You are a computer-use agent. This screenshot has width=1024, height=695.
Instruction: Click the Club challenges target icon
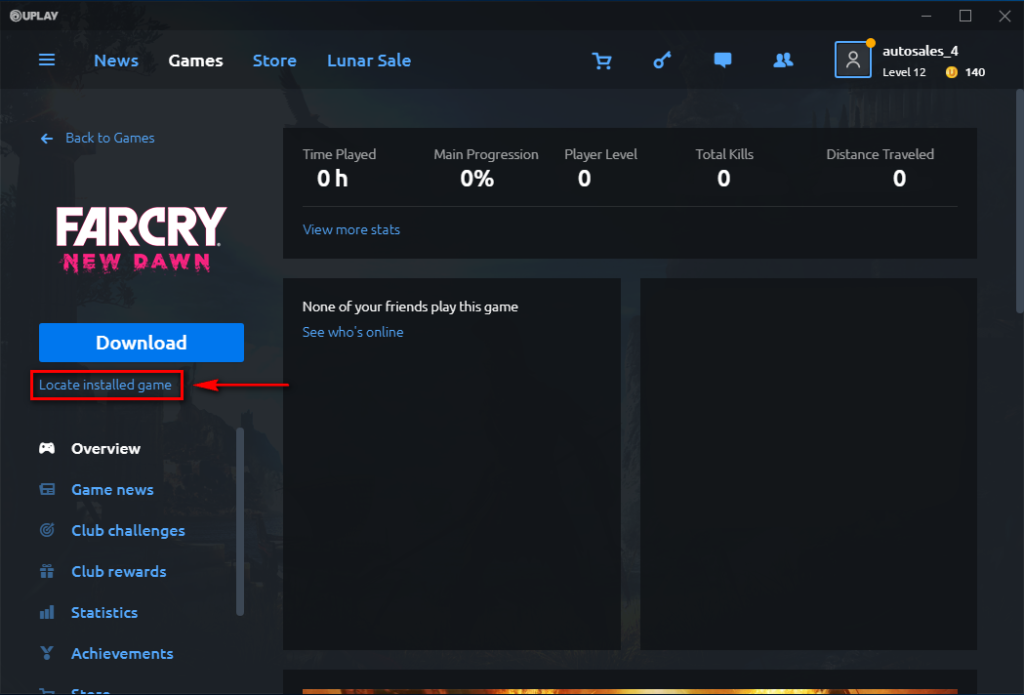[47, 530]
